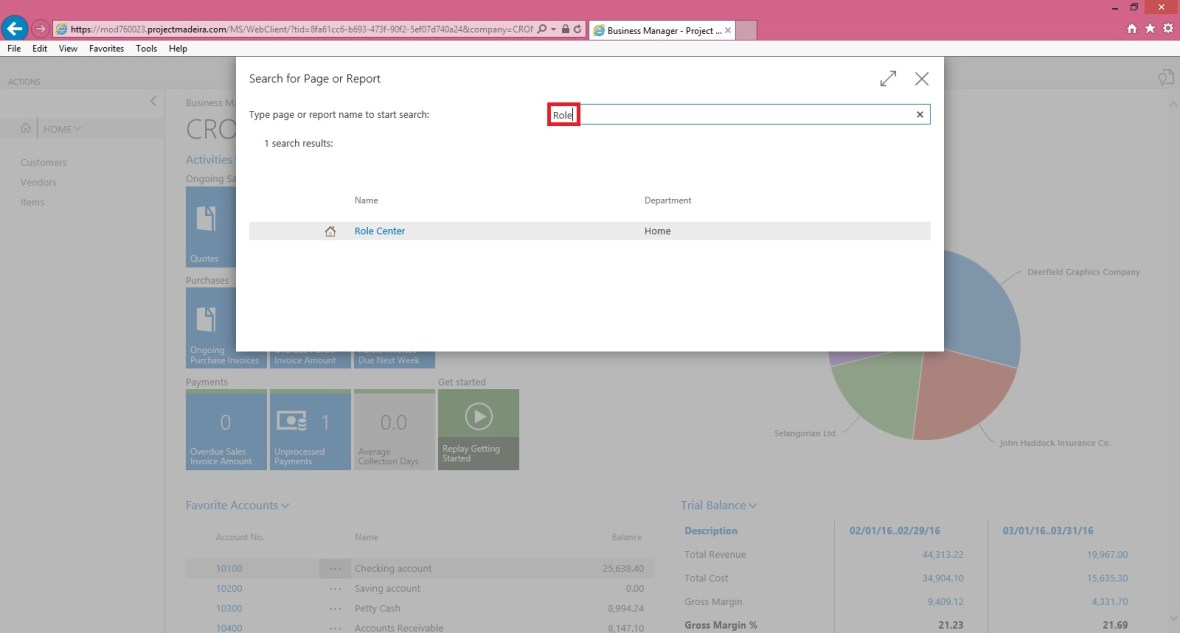The image size is (1180, 633).
Task: Expand the search dialog to full size
Action: [x=888, y=79]
